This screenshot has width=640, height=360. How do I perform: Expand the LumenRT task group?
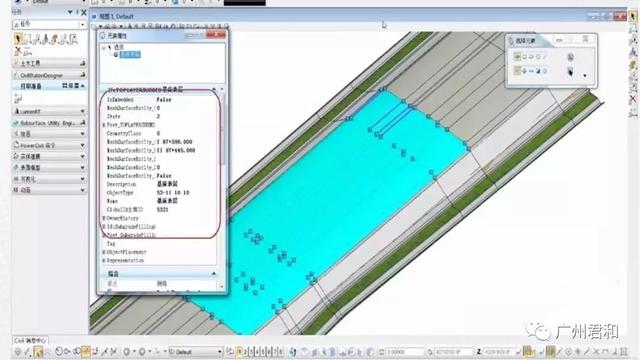point(49,111)
